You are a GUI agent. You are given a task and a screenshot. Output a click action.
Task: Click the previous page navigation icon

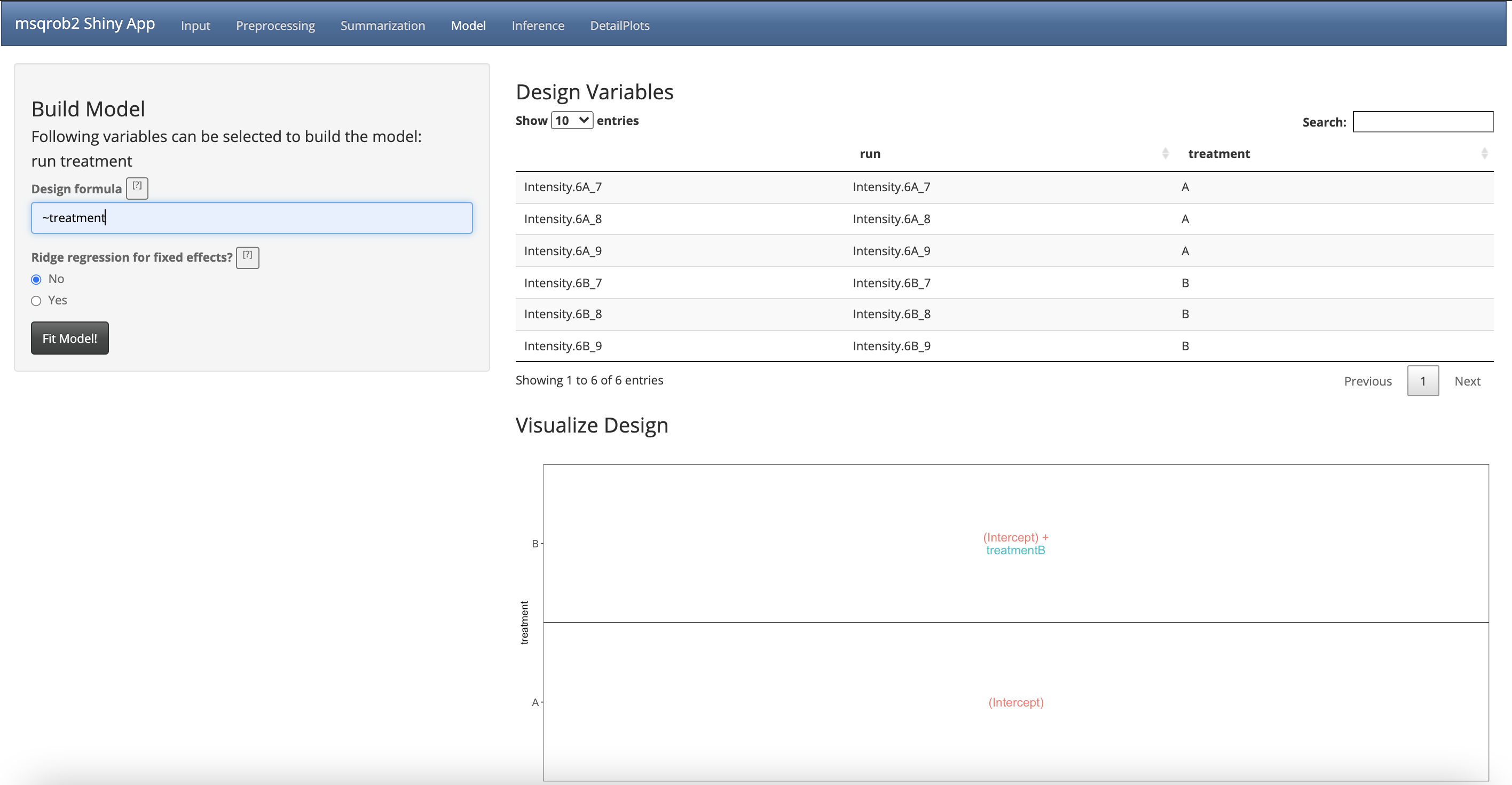1367,380
